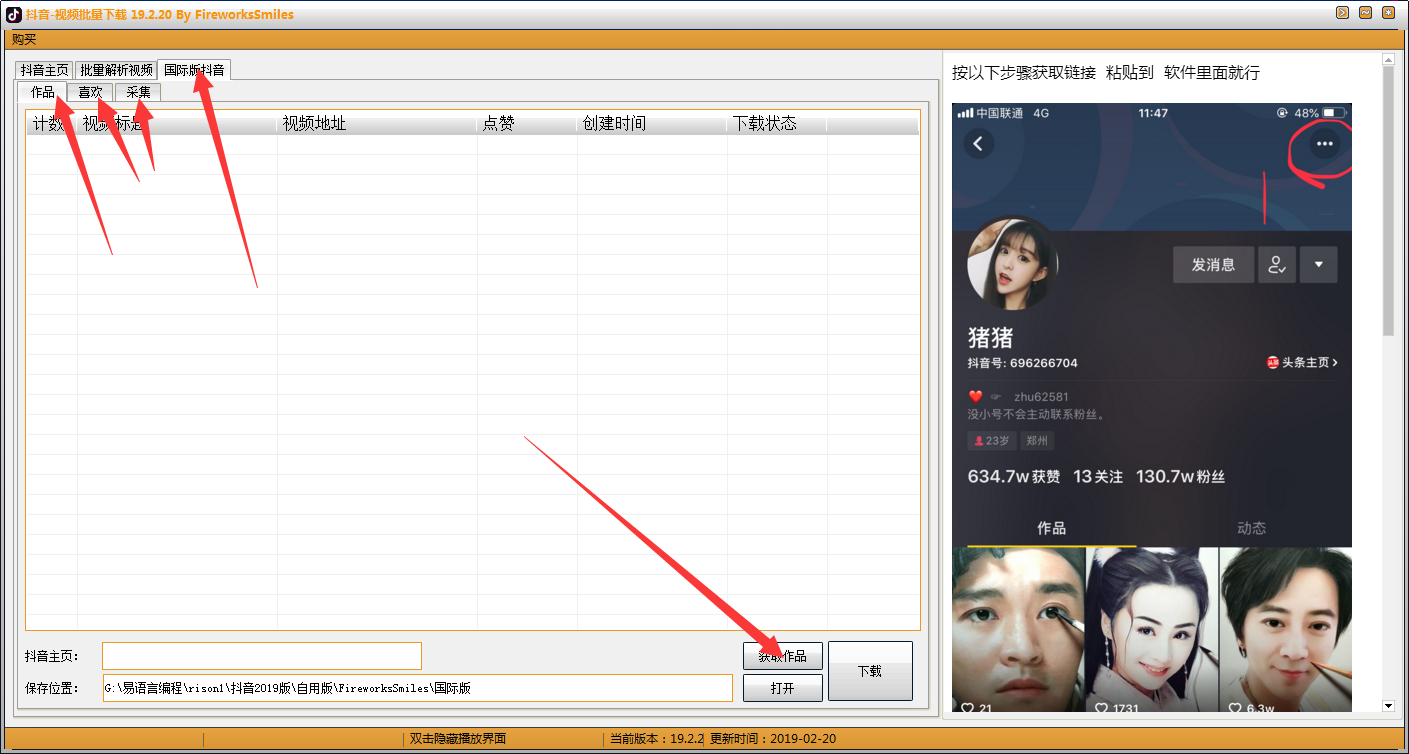This screenshot has width=1409, height=754.
Task: Open the video thumbnail with 21 likes
Action: 1018,630
